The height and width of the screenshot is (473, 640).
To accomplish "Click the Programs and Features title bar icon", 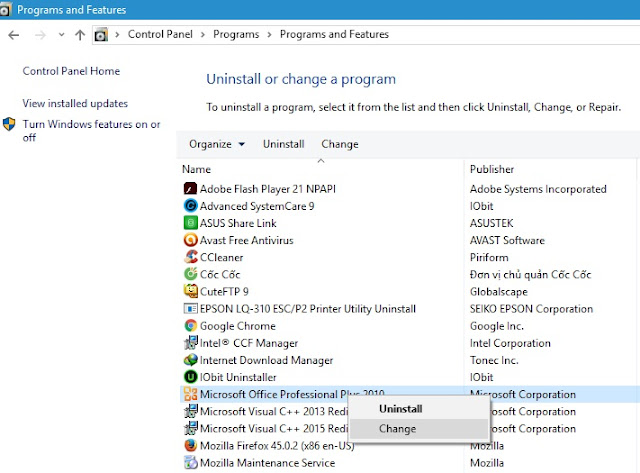I will 4,10.
